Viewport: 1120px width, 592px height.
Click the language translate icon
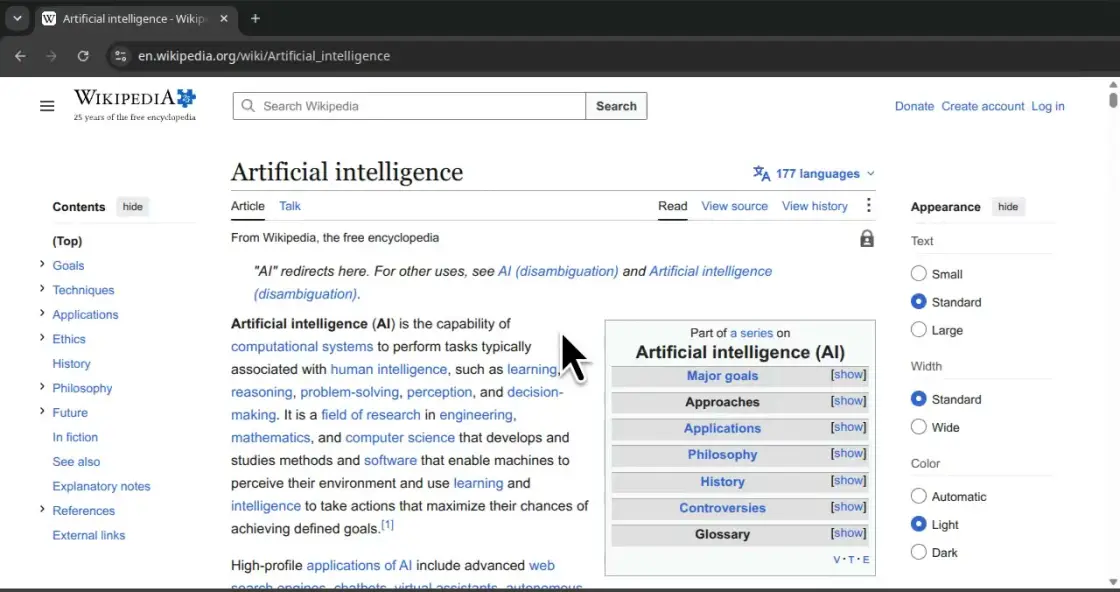tap(761, 174)
